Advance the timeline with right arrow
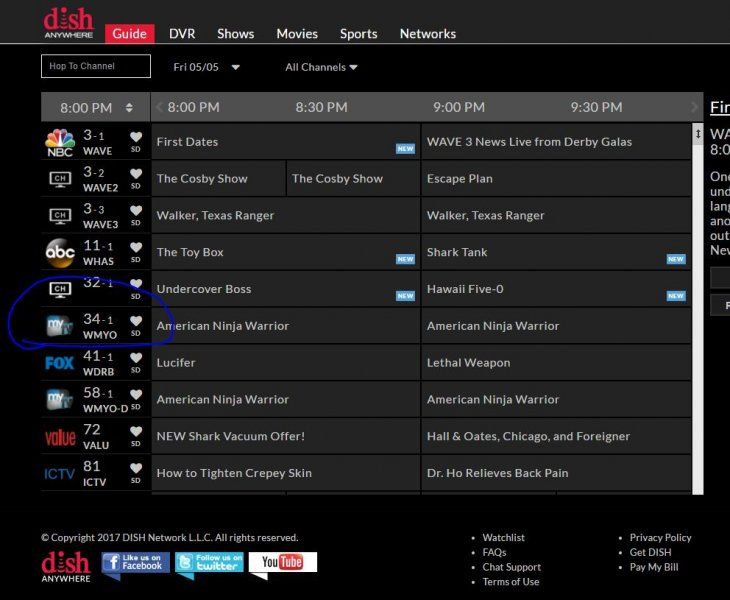 tap(695, 108)
